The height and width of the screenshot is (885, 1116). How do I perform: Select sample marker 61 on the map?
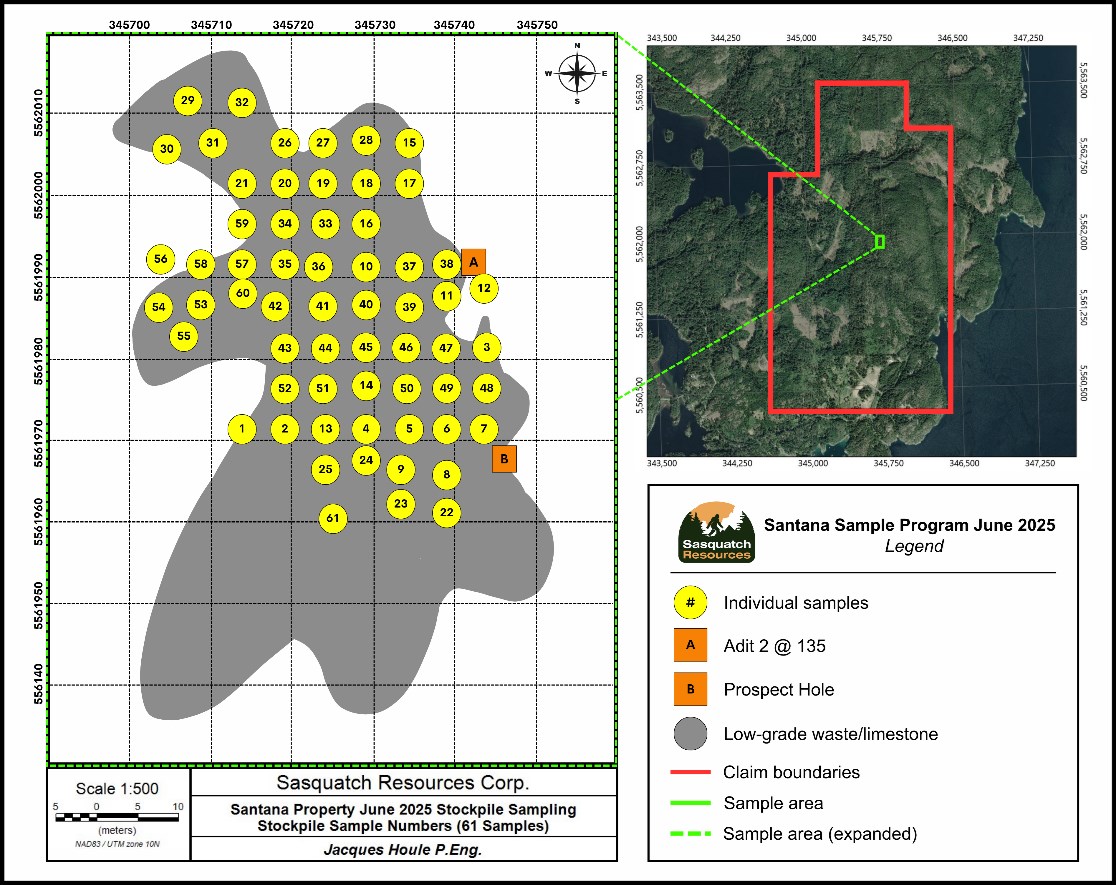click(x=333, y=518)
